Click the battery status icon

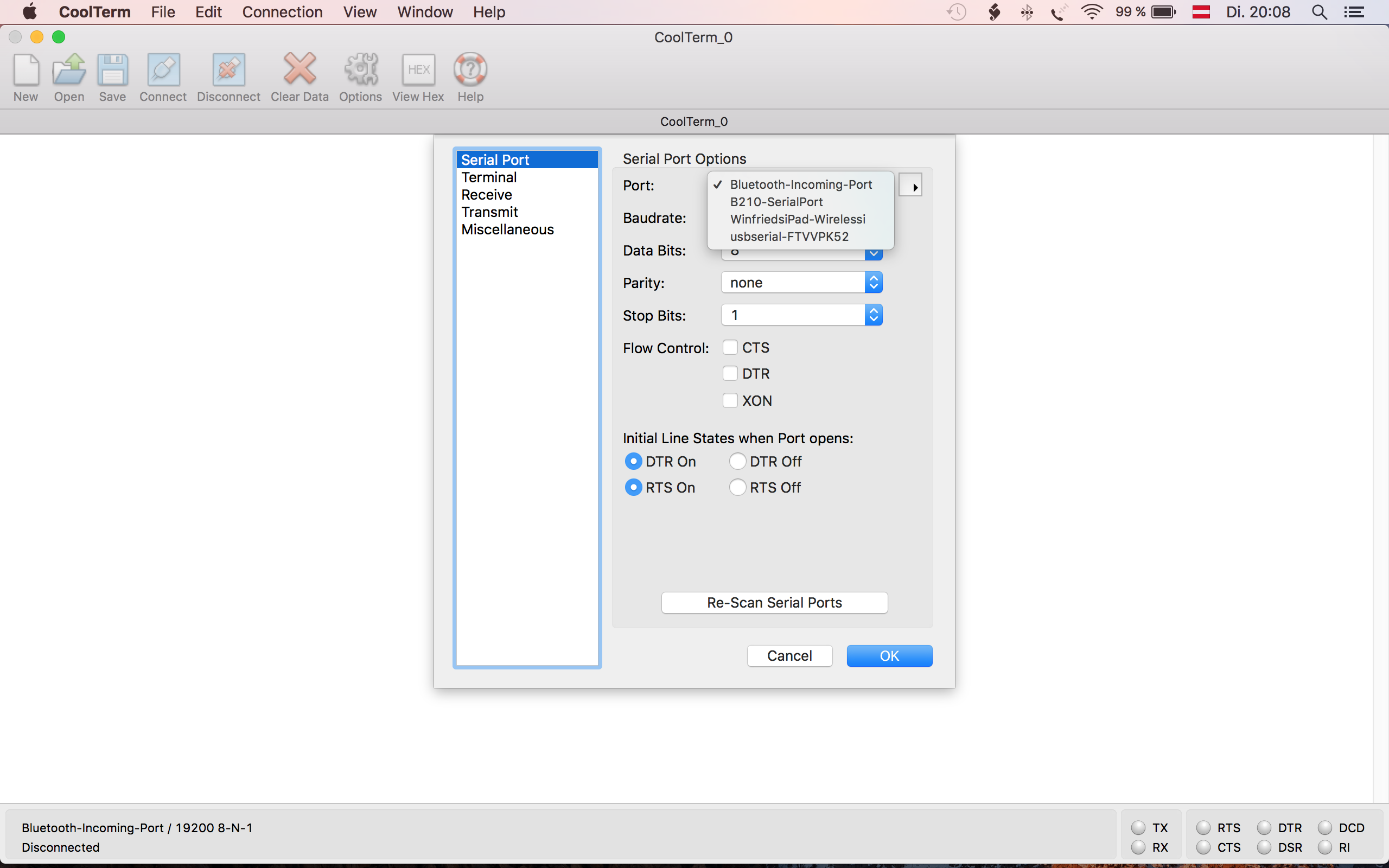pos(1163,12)
